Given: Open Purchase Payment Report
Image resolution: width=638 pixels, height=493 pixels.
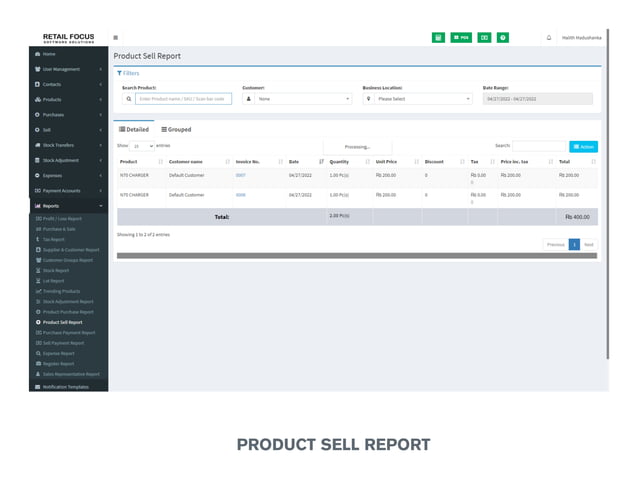Looking at the screenshot, I should click(68, 332).
